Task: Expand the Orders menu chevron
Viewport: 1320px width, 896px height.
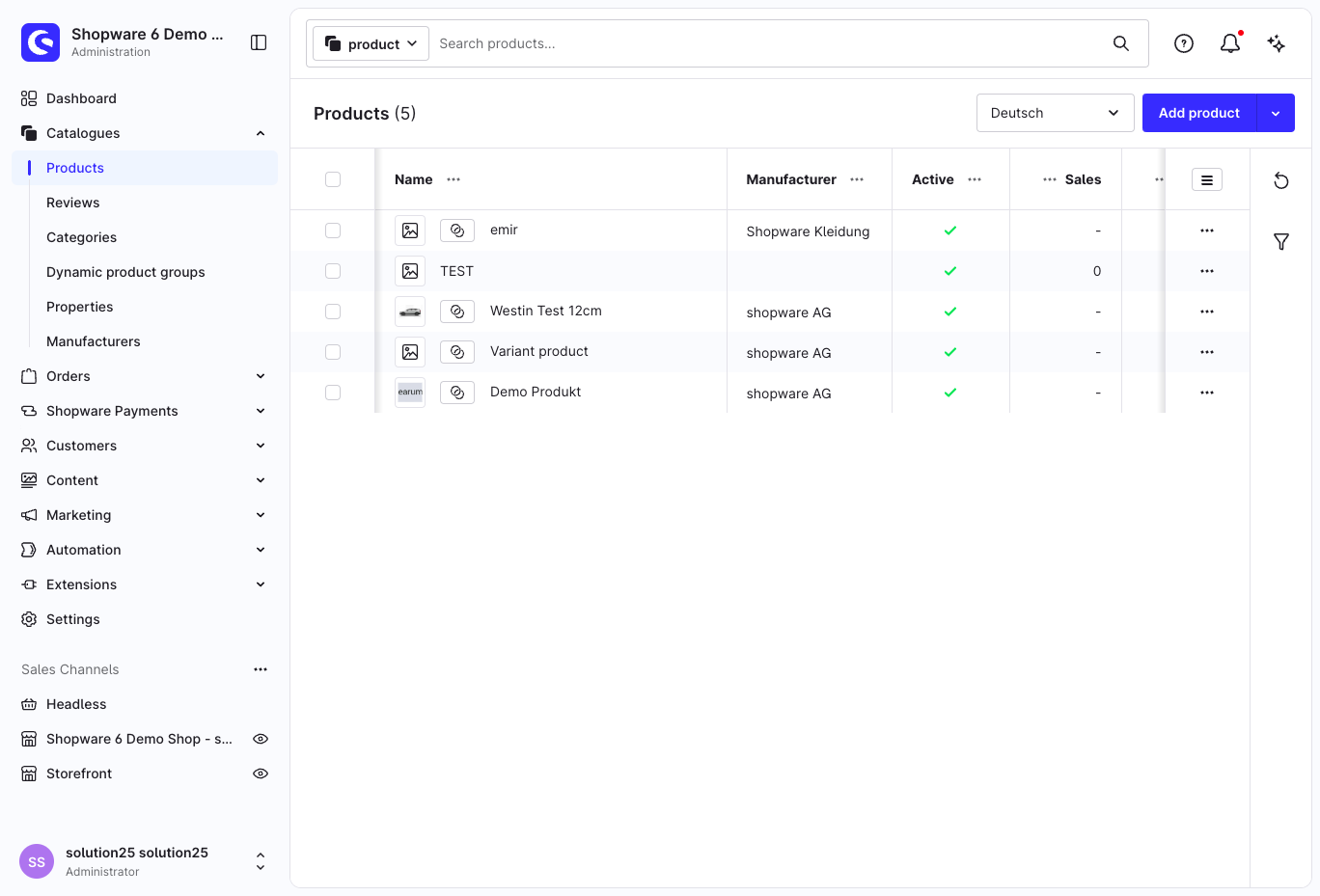Action: tap(261, 376)
